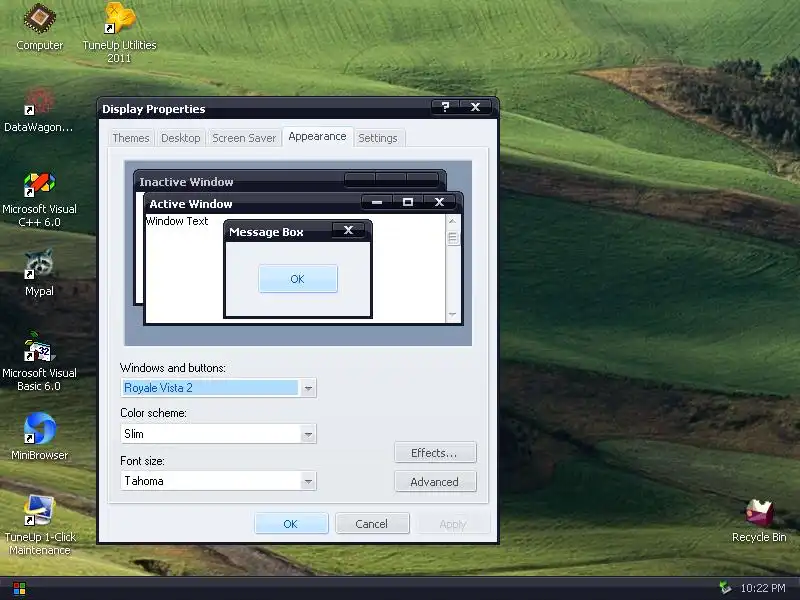The height and width of the screenshot is (600, 800).
Task: Open the Computer desktop icon
Action: point(39,27)
